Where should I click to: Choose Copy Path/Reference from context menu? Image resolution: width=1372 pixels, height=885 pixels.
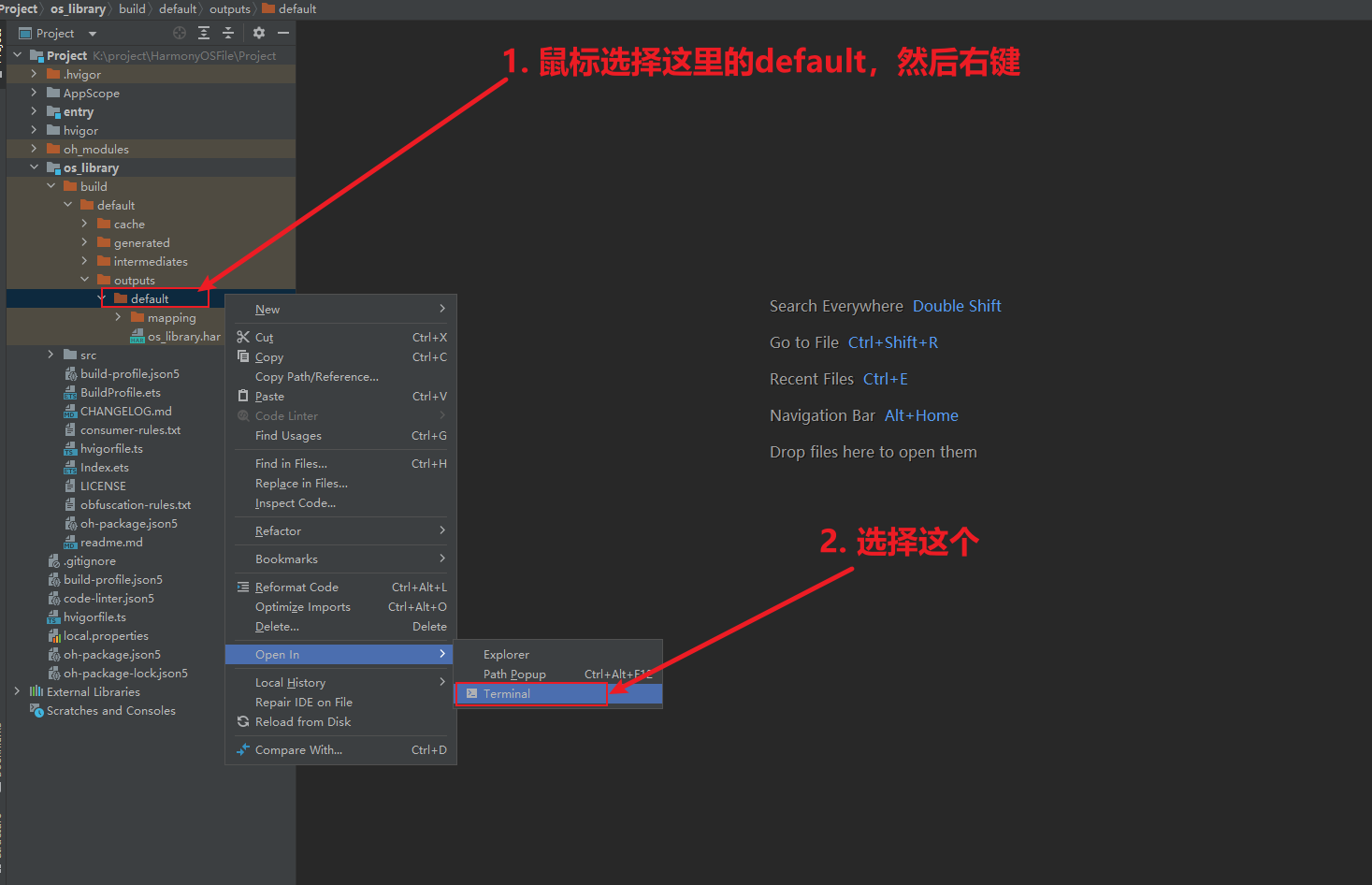340,376
